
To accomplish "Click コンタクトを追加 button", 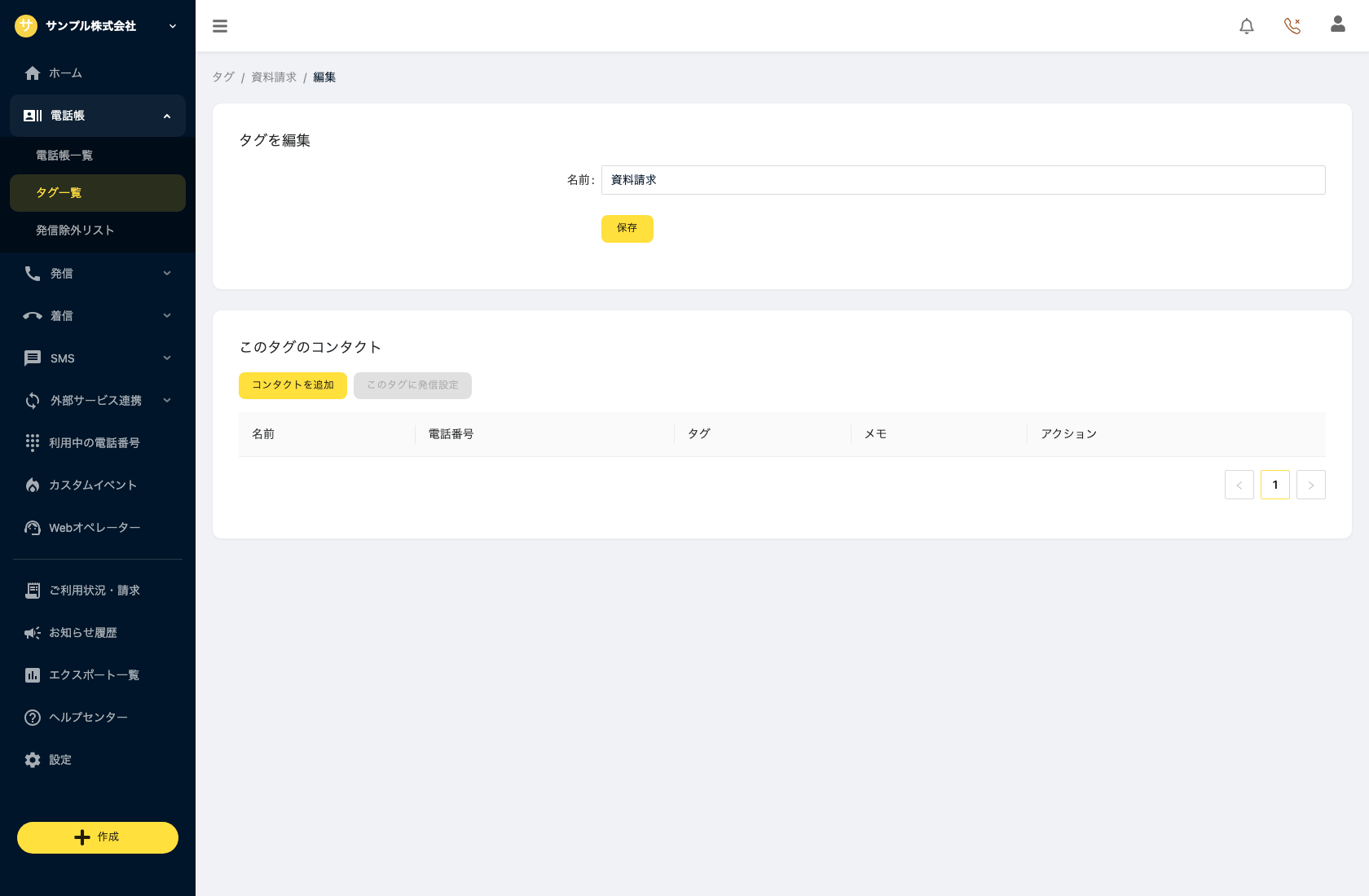I will pyautogui.click(x=293, y=385).
